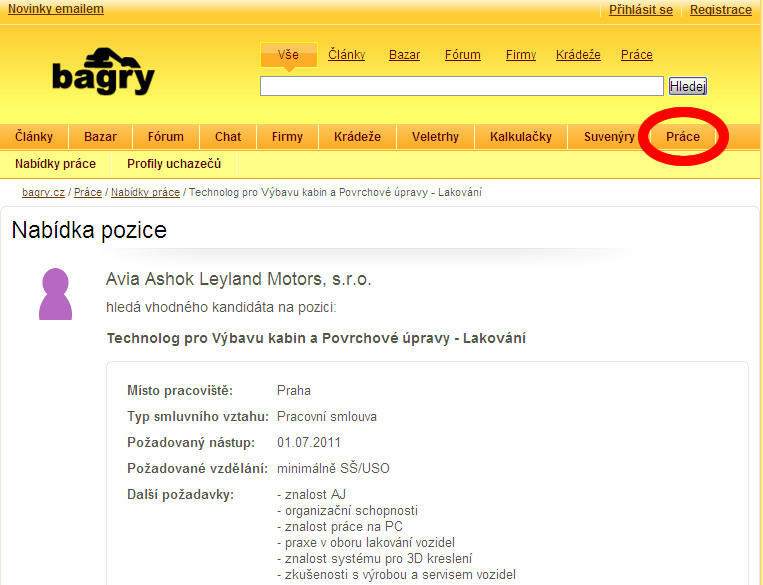Screen dimensions: 763x585
Task: Click Práce breadcrumb link
Action: [x=88, y=192]
